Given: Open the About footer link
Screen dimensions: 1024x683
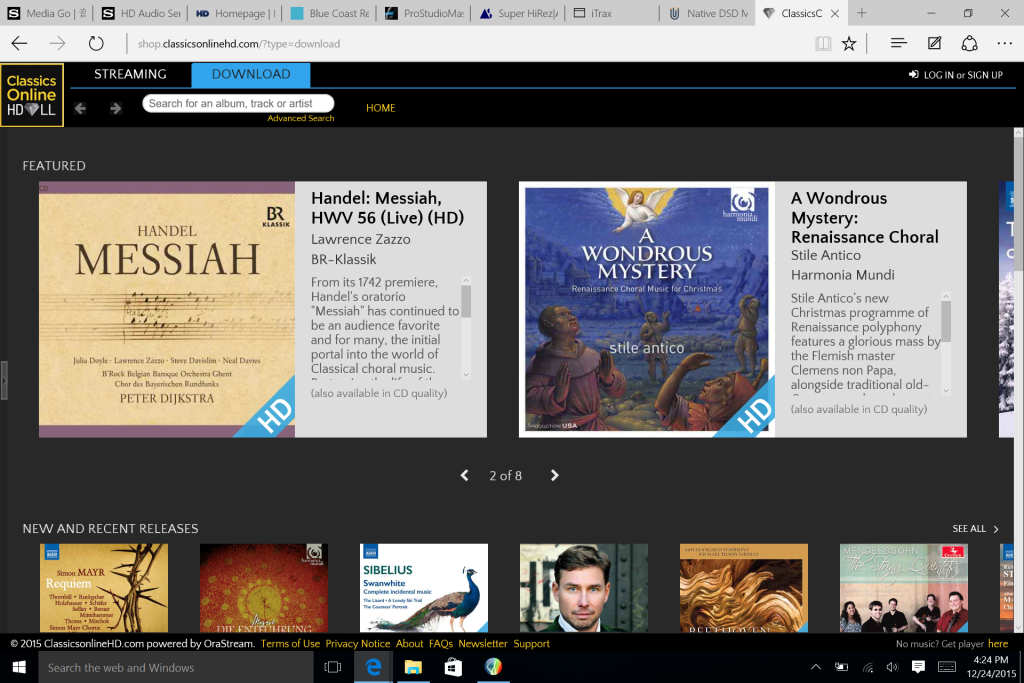Looking at the screenshot, I should 409,644.
